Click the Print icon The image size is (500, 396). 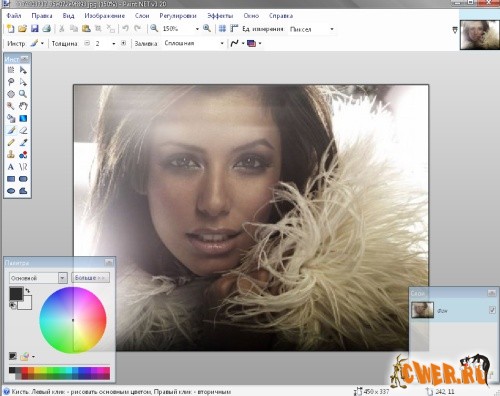tap(47, 29)
